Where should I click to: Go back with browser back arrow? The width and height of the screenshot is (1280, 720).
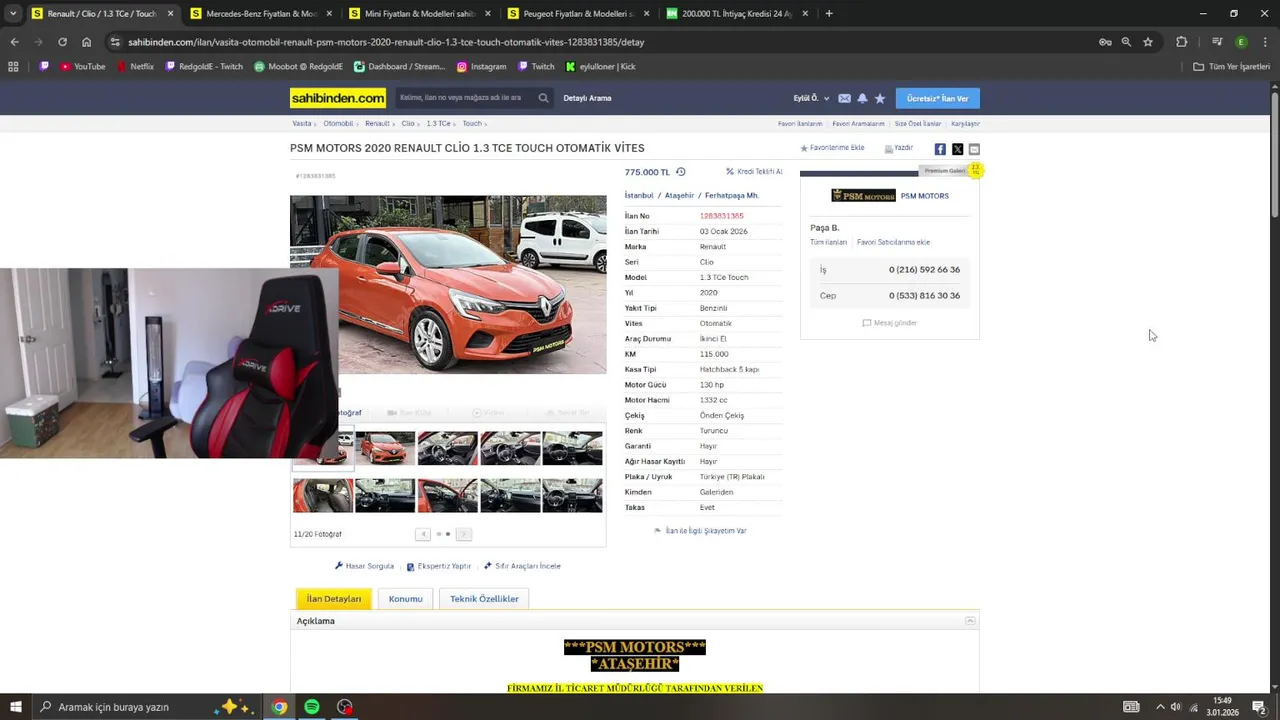[14, 42]
